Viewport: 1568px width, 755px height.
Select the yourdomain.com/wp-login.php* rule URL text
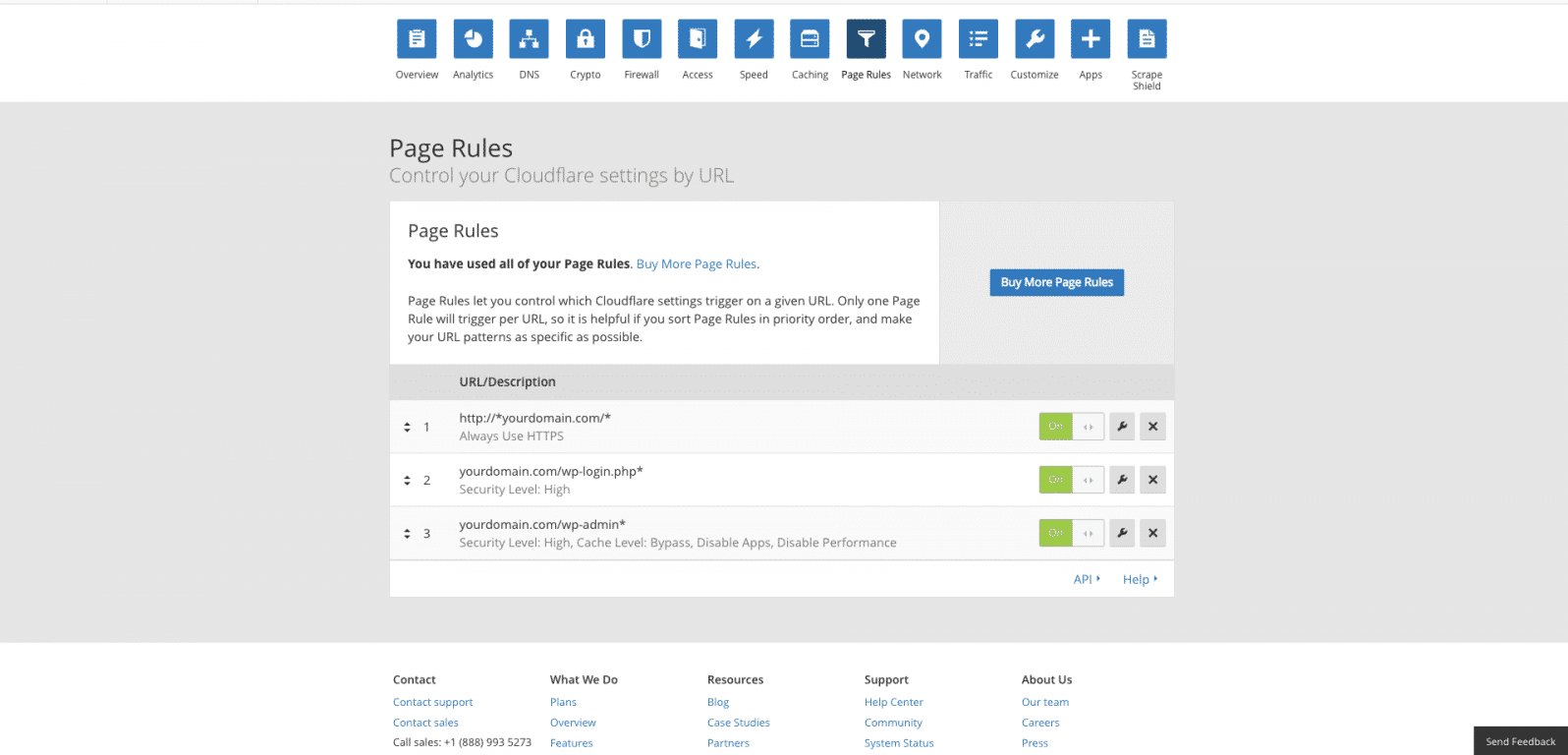click(551, 471)
